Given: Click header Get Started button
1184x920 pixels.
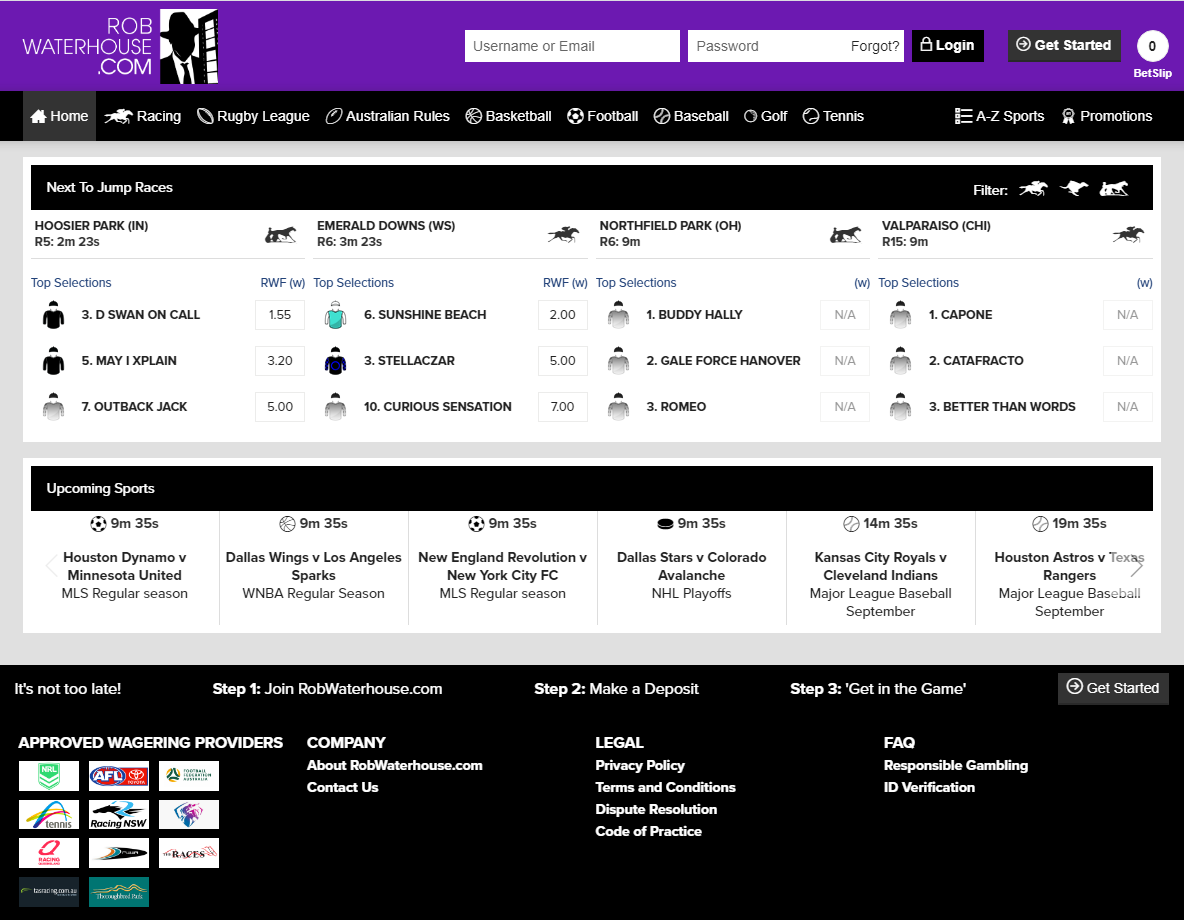Looking at the screenshot, I should coord(1064,46).
